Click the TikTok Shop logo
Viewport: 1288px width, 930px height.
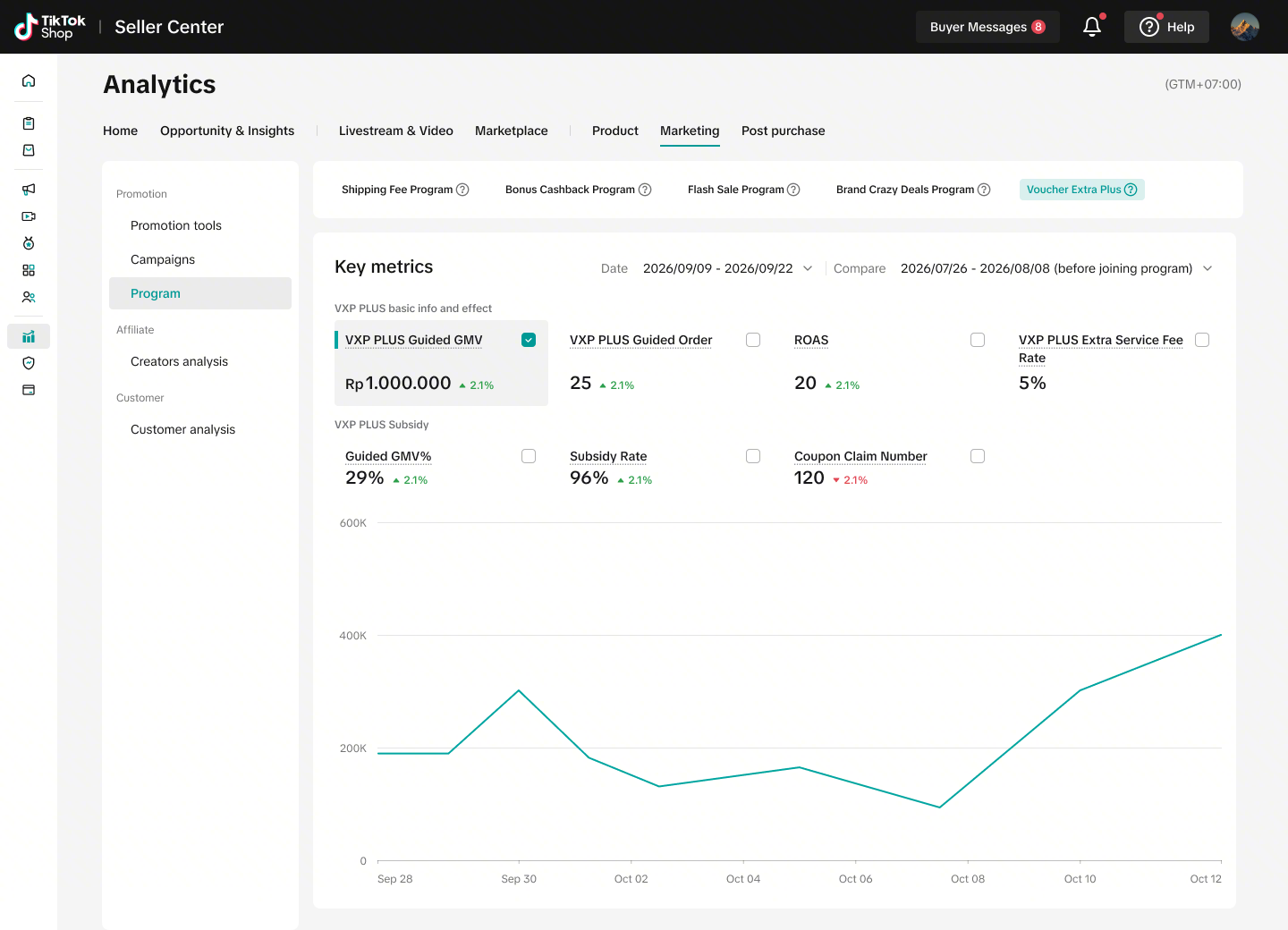pyautogui.click(x=50, y=27)
